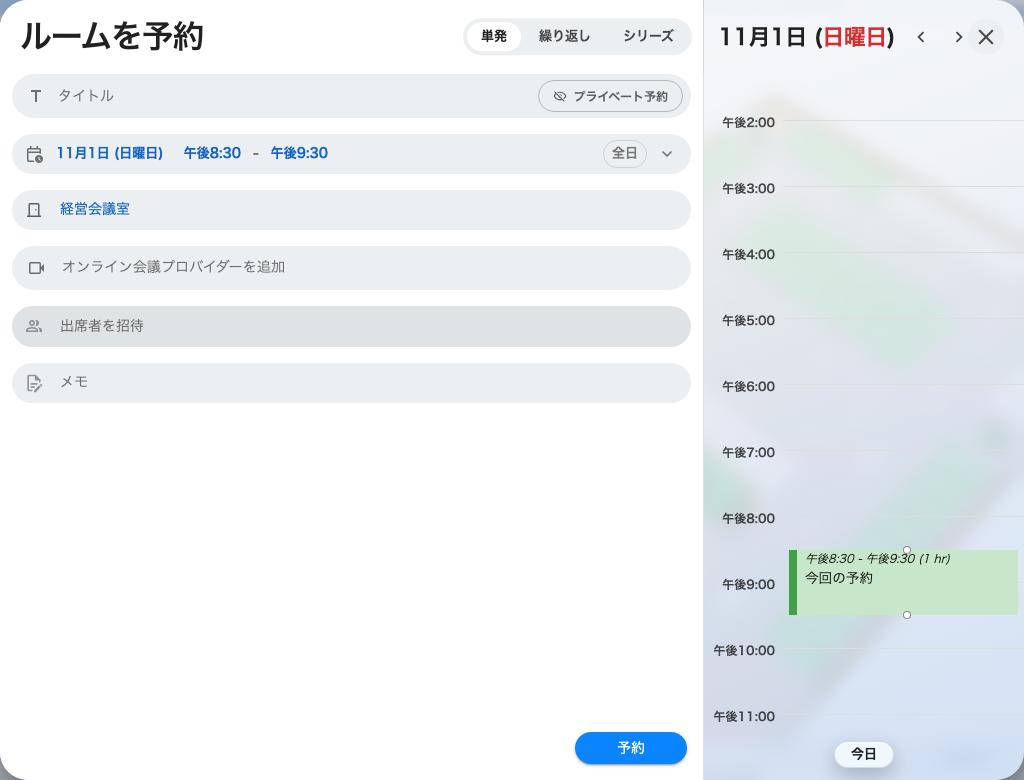
Task: Click the 午後5:00 time label
Action: [748, 320]
